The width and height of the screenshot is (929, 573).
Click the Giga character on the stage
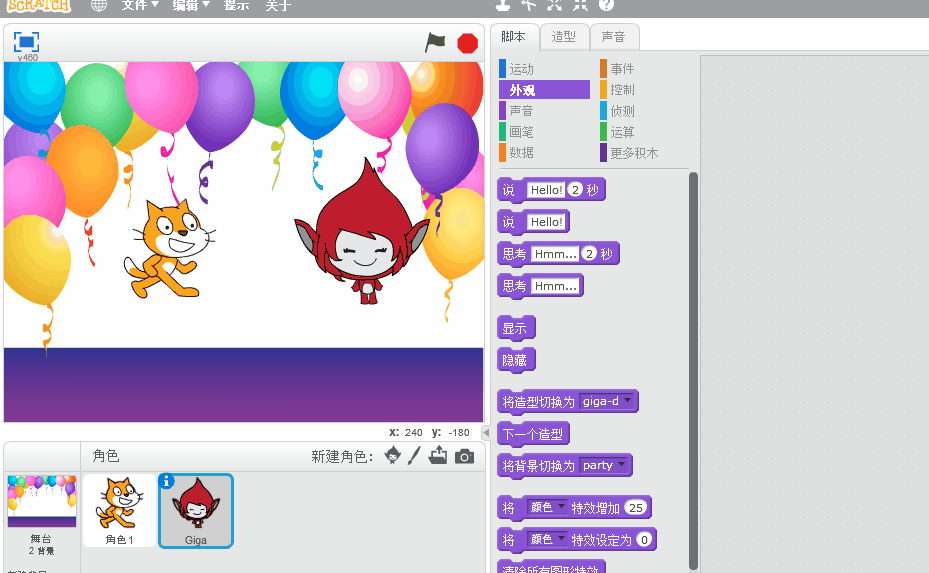[x=362, y=232]
